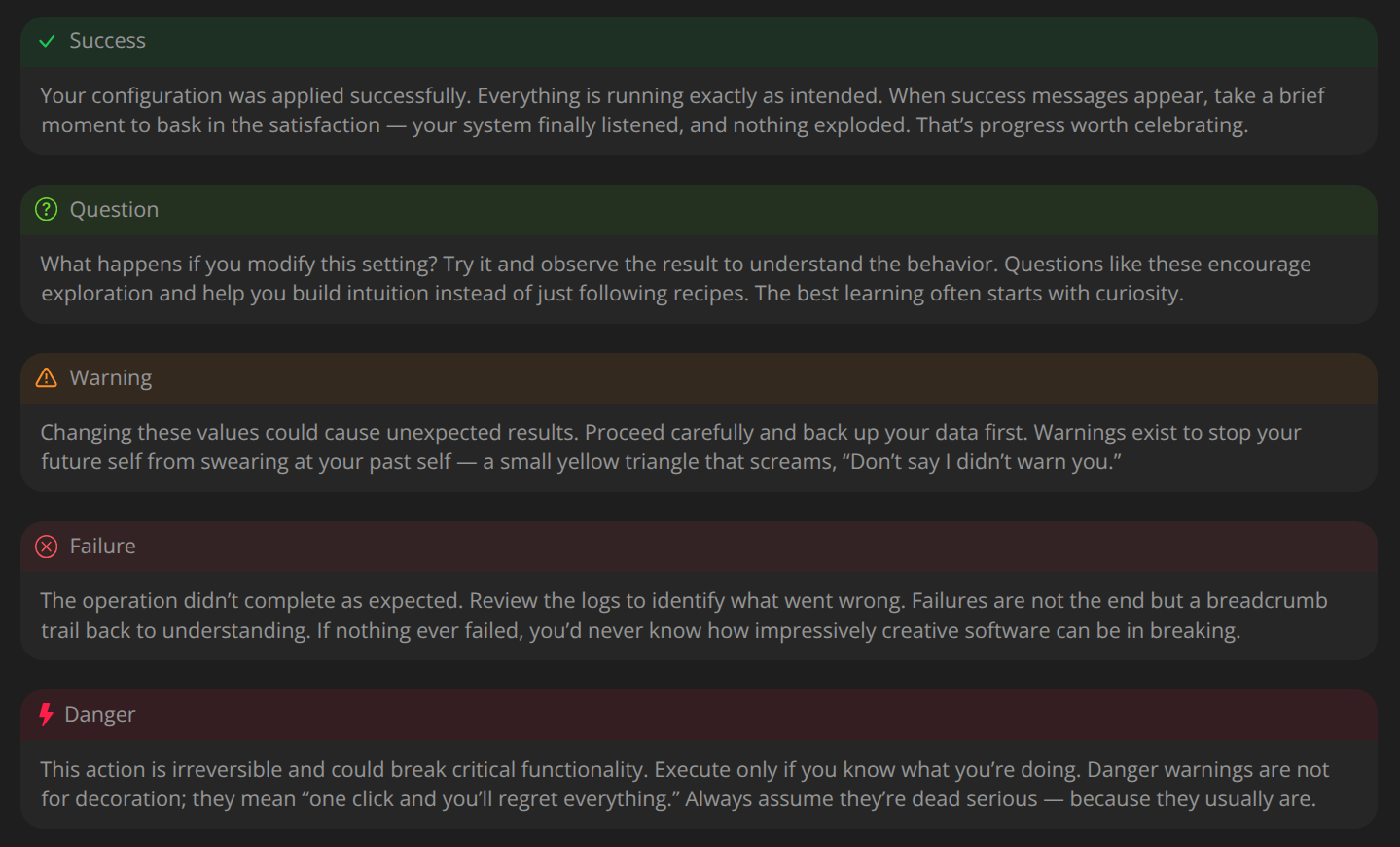
Task: Click the Question callout body paragraph
Action: [x=675, y=279]
